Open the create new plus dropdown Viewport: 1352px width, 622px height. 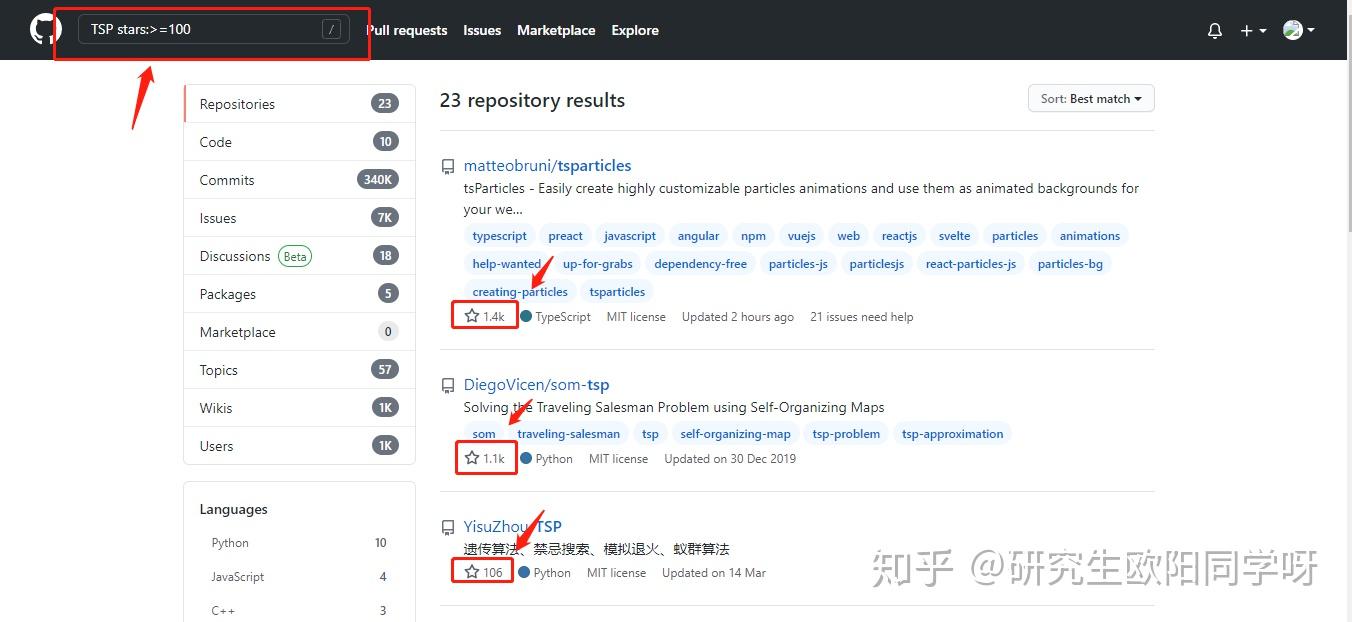[x=1251, y=30]
